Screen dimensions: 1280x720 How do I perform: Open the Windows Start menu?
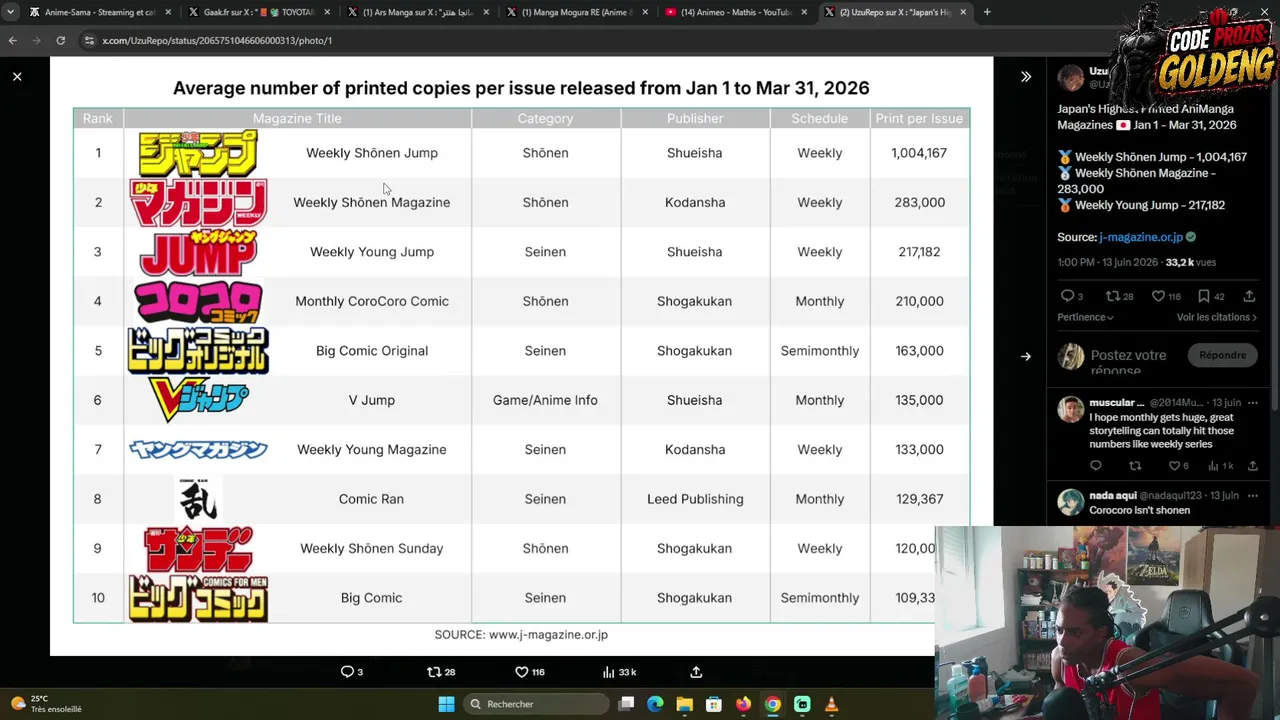447,704
